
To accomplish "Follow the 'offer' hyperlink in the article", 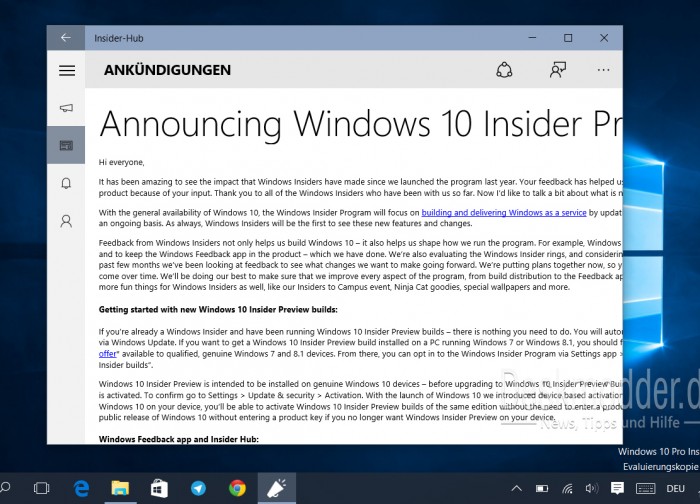I will pos(108,354).
